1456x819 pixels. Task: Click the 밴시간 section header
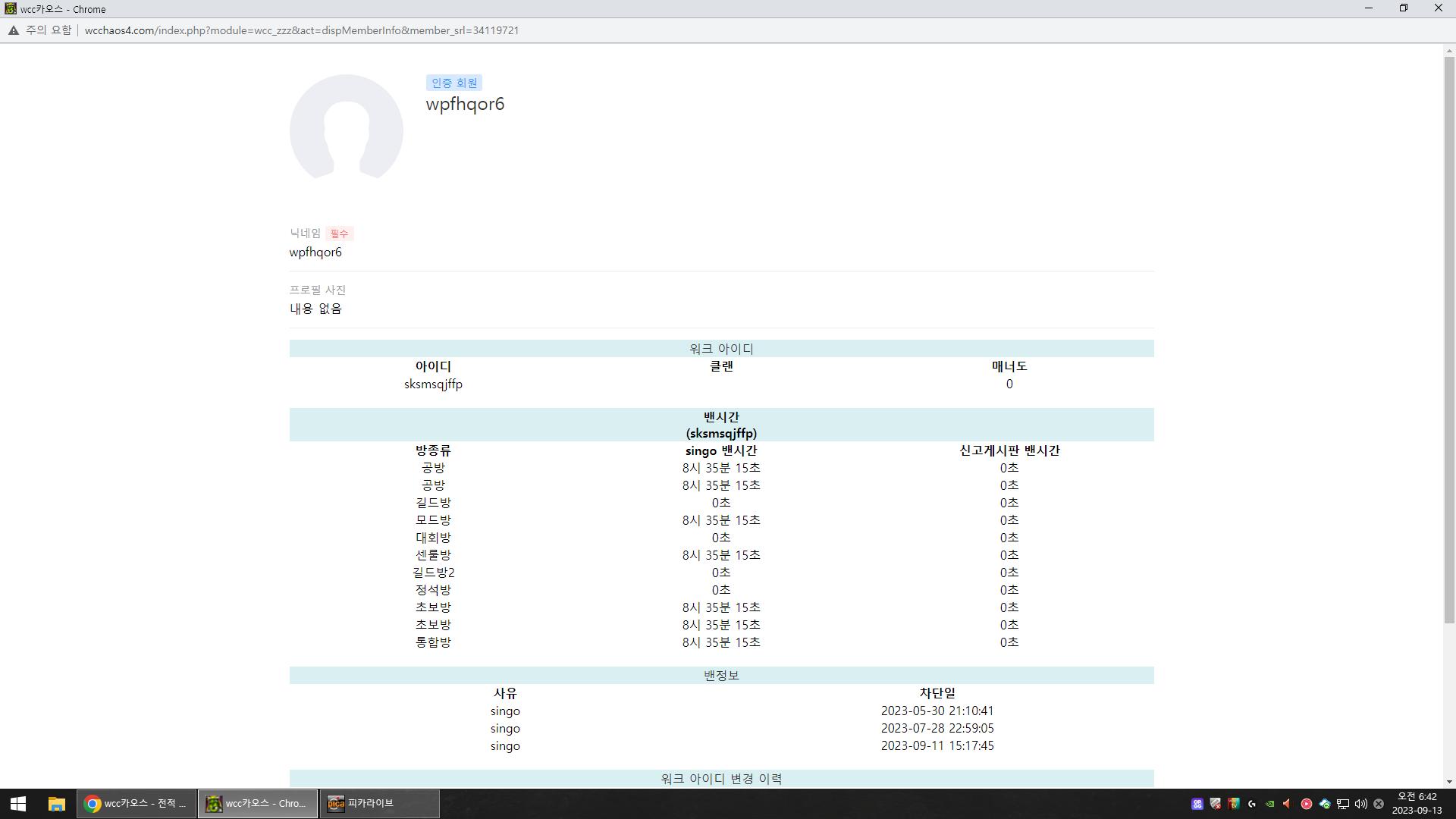[721, 425]
